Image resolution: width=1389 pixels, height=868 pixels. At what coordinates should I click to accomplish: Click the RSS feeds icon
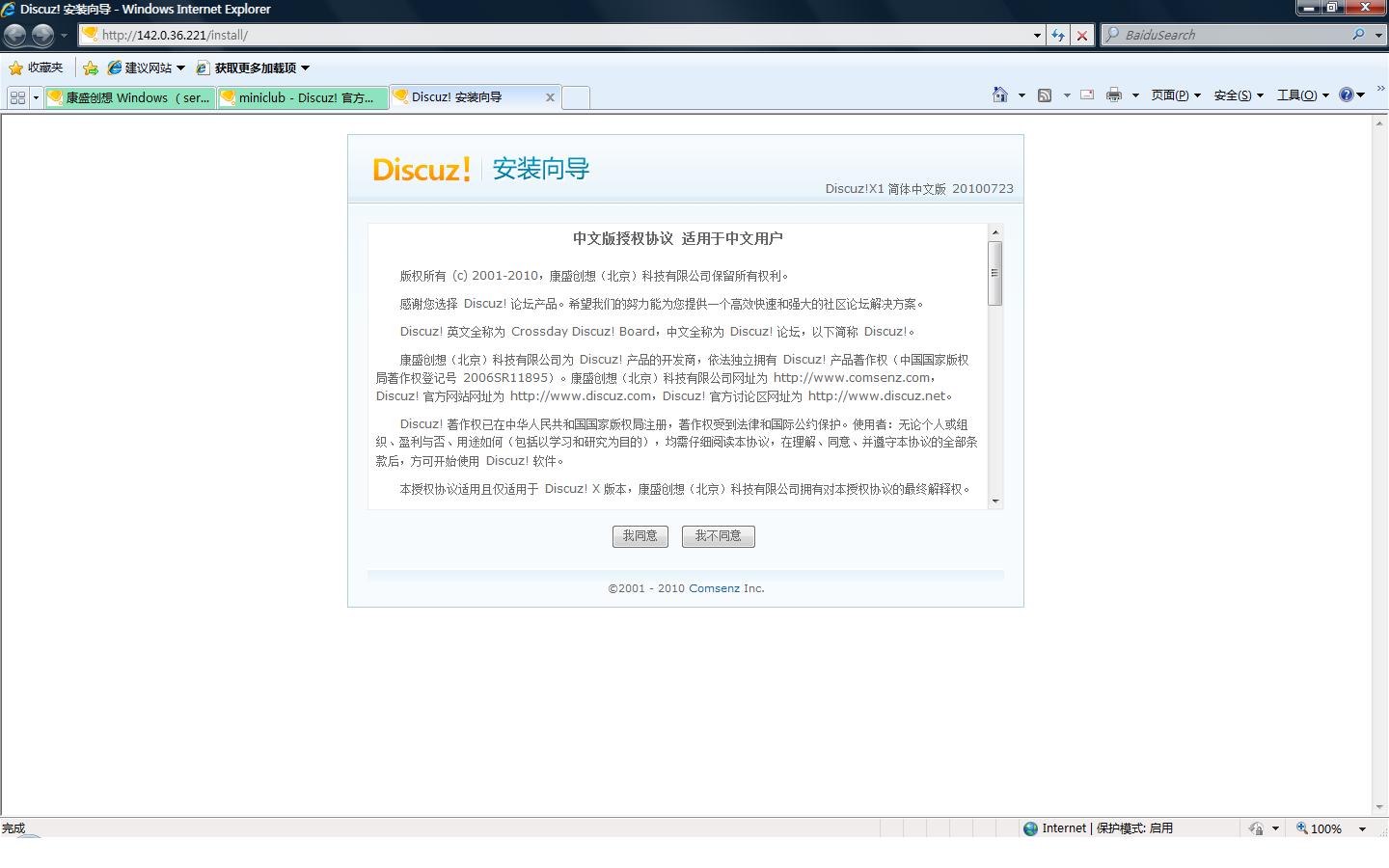(1045, 95)
